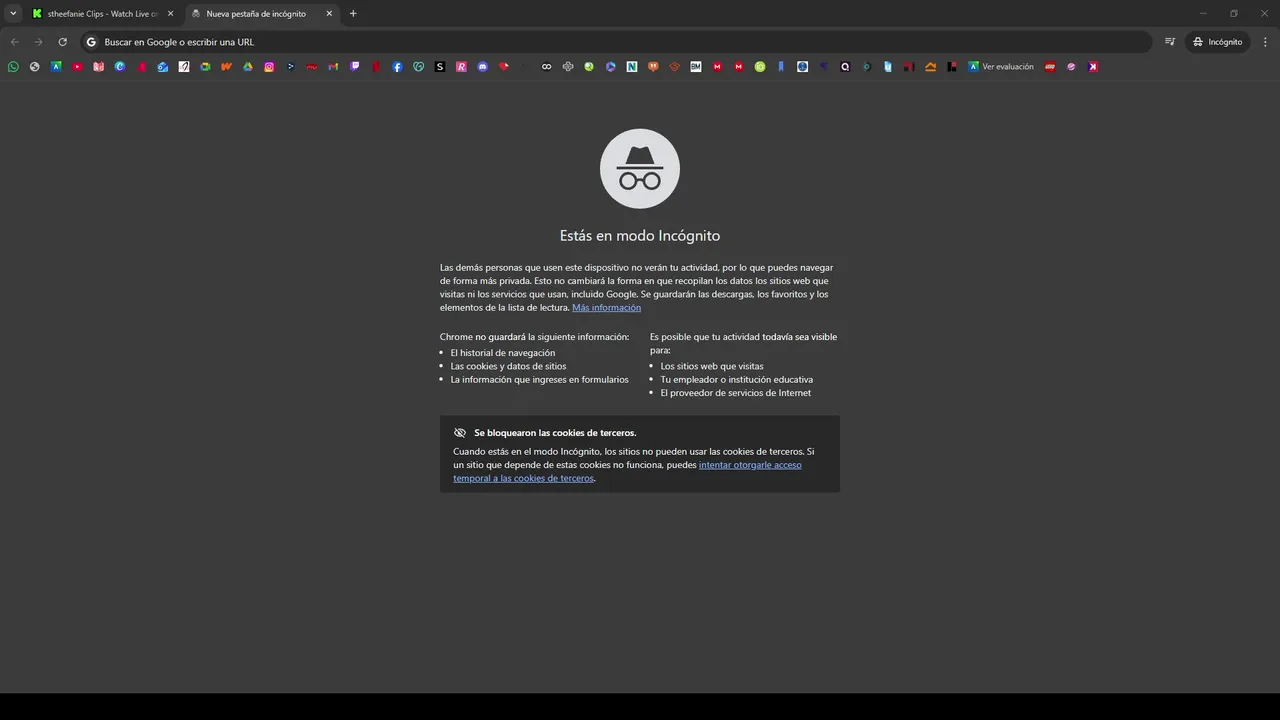Open the infinity symbol bookmark
Viewport: 1280px width, 720px height.
(546, 67)
